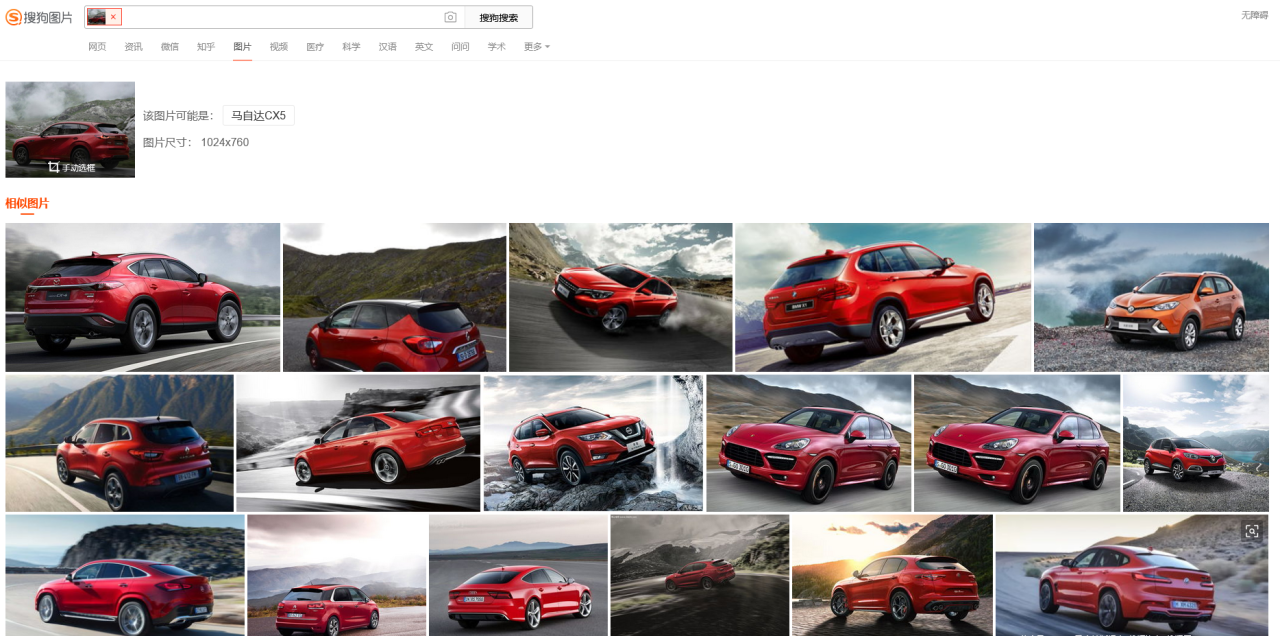
Task: Select the 微信 tab
Action: coord(170,47)
